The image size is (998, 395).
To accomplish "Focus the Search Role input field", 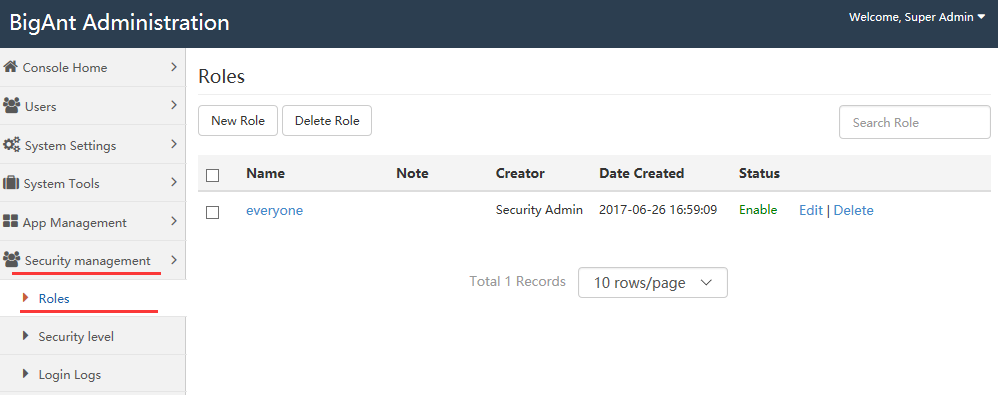I will (915, 122).
